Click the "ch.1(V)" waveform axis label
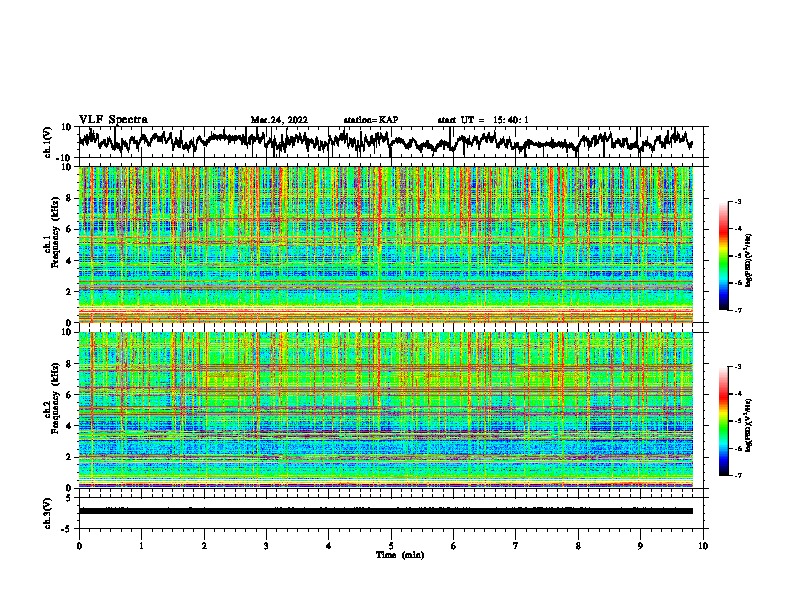Image resolution: width=792 pixels, height=612 pixels. point(48,142)
